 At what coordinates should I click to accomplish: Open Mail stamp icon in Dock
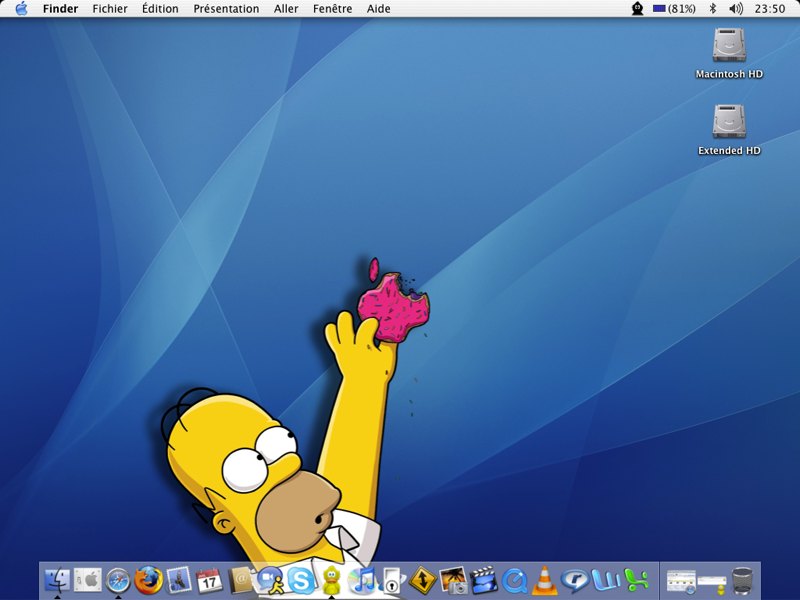[x=179, y=580]
